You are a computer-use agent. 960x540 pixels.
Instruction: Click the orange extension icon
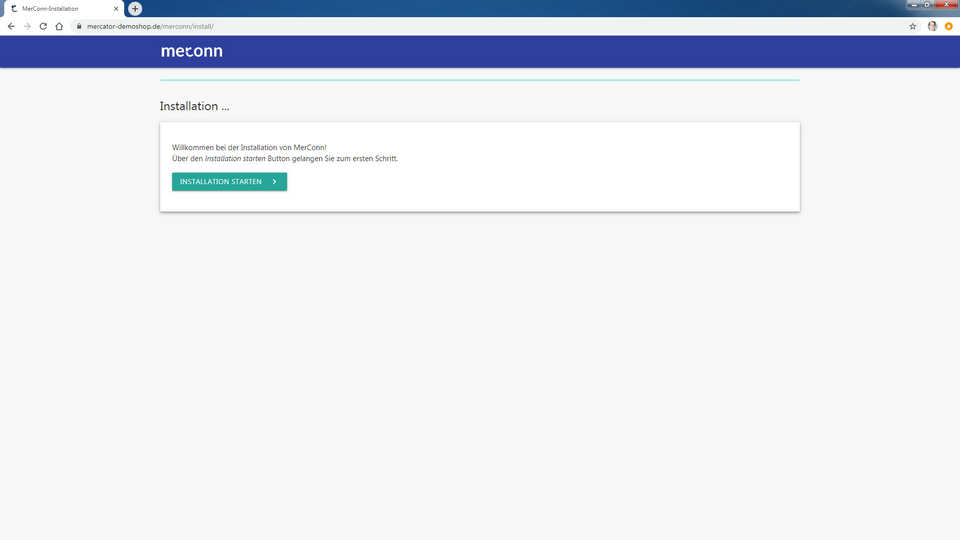click(x=948, y=26)
